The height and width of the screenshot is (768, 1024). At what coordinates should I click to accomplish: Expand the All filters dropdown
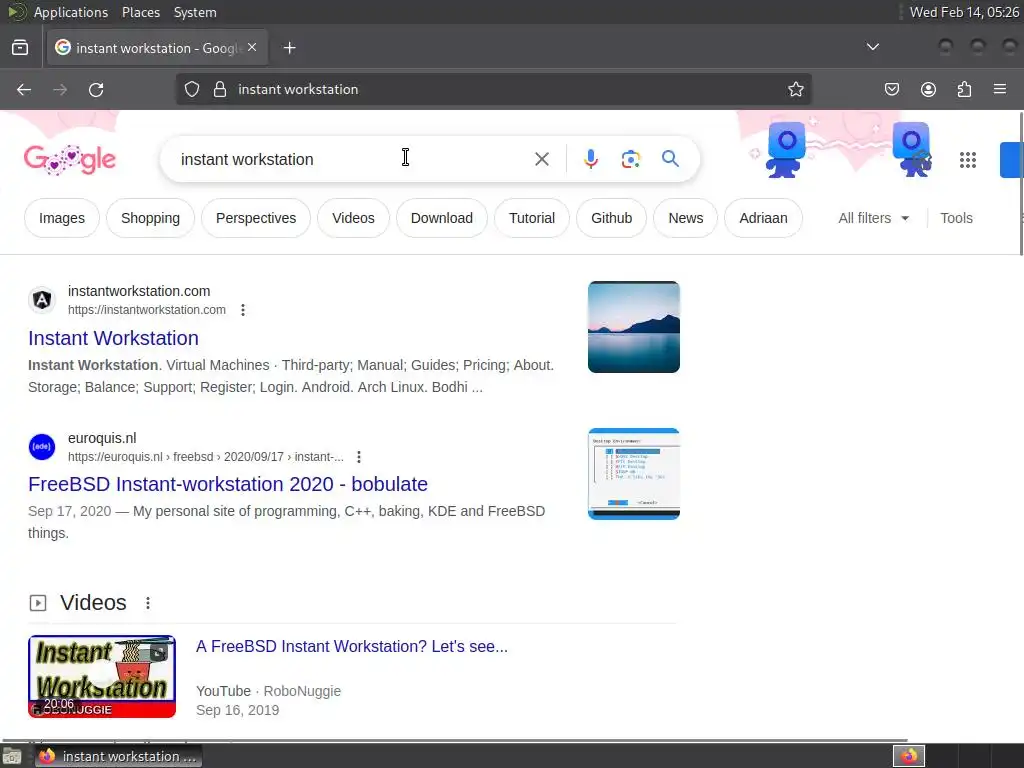tap(874, 218)
